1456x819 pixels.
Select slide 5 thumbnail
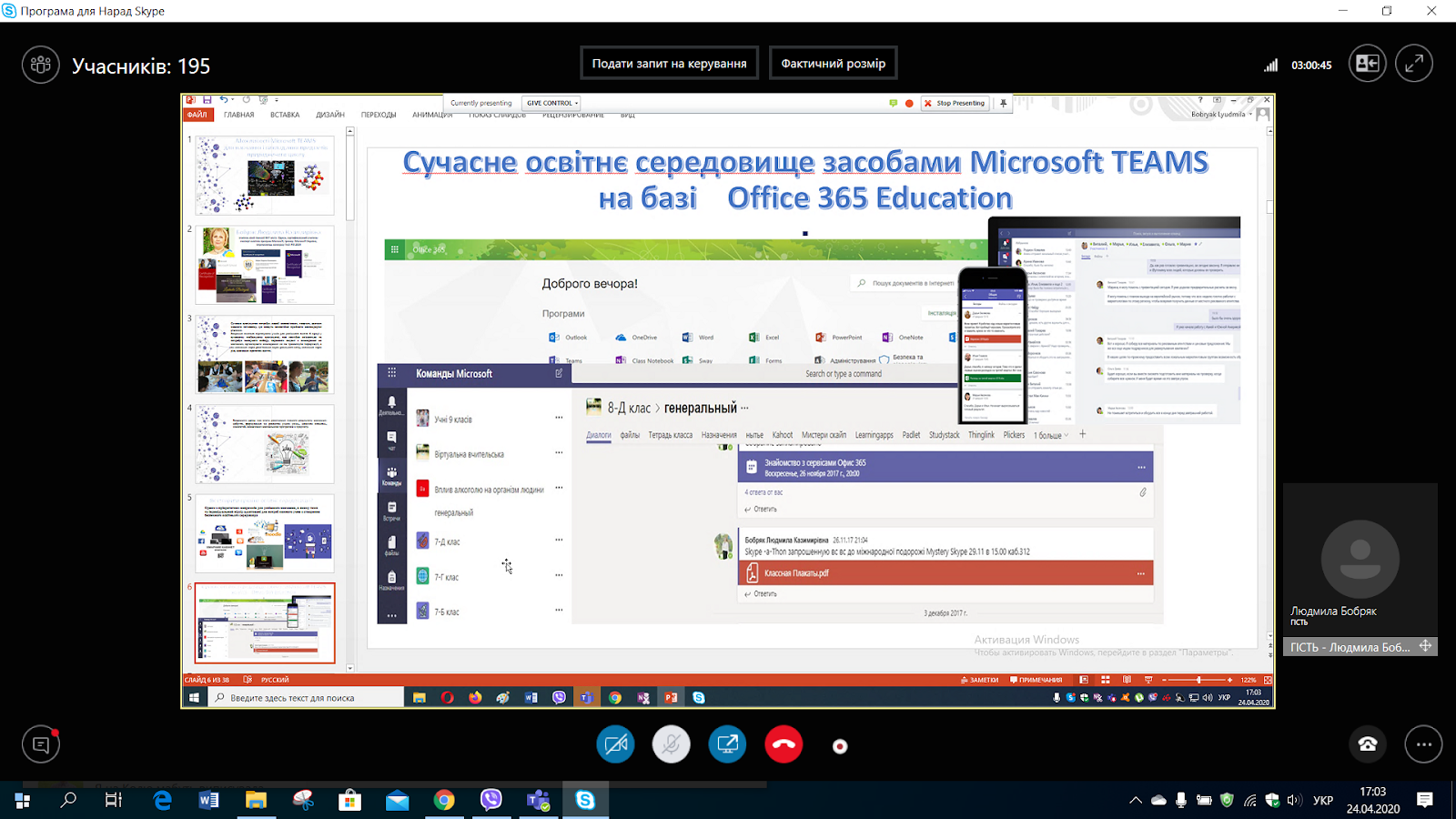pos(265,533)
